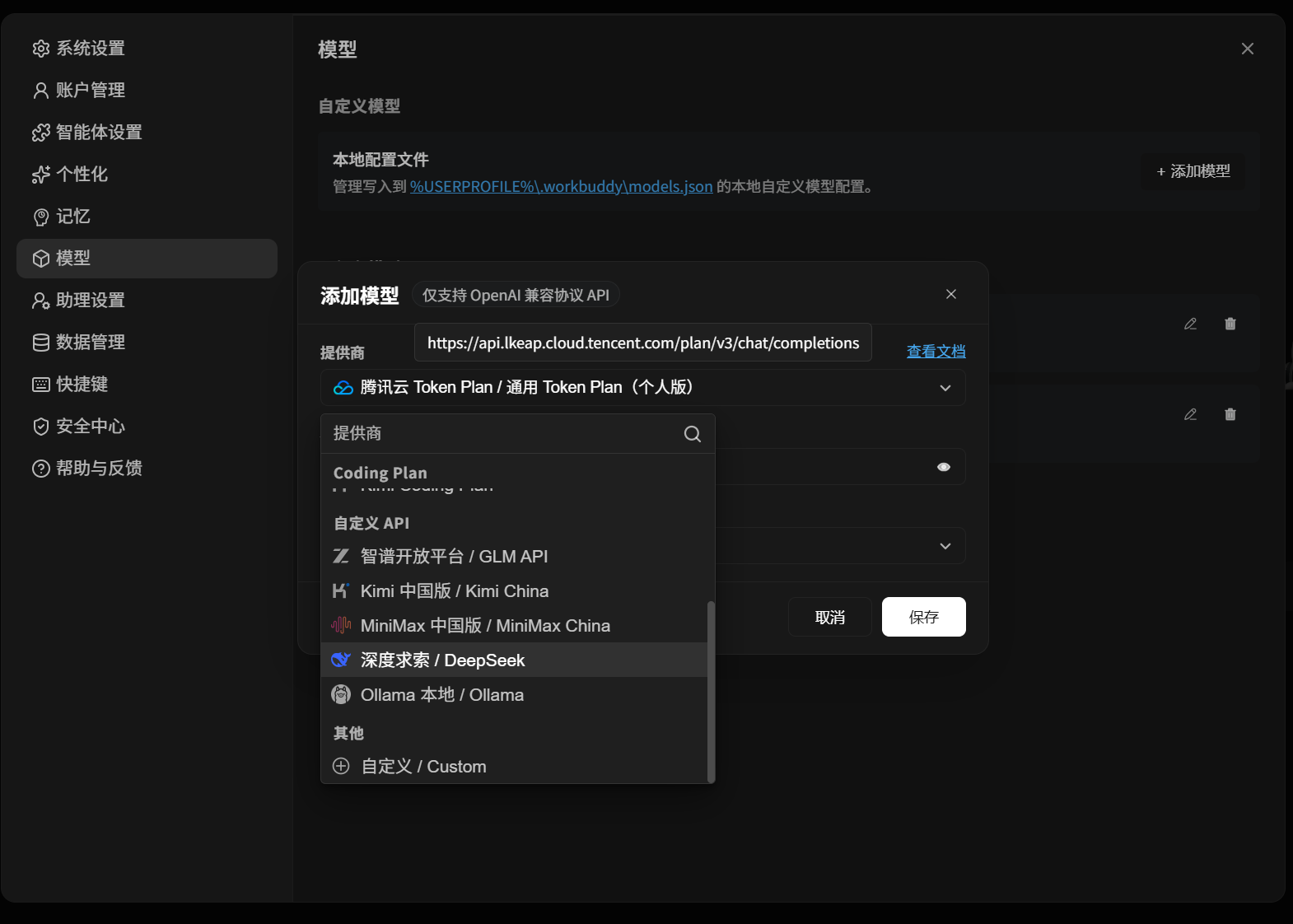This screenshot has width=1293, height=924.
Task: Click the 取消 button
Action: click(x=830, y=617)
